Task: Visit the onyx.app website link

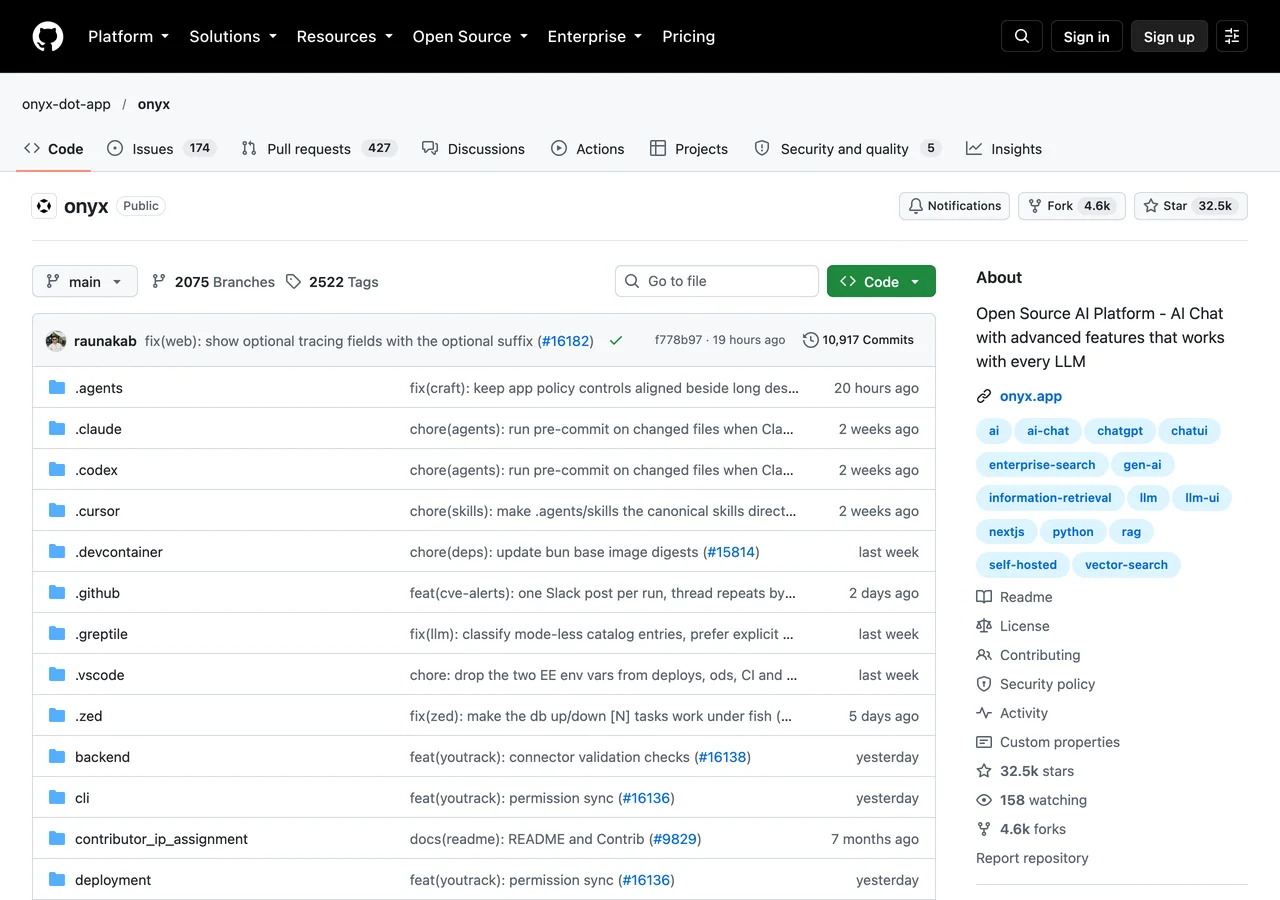Action: tap(1031, 396)
